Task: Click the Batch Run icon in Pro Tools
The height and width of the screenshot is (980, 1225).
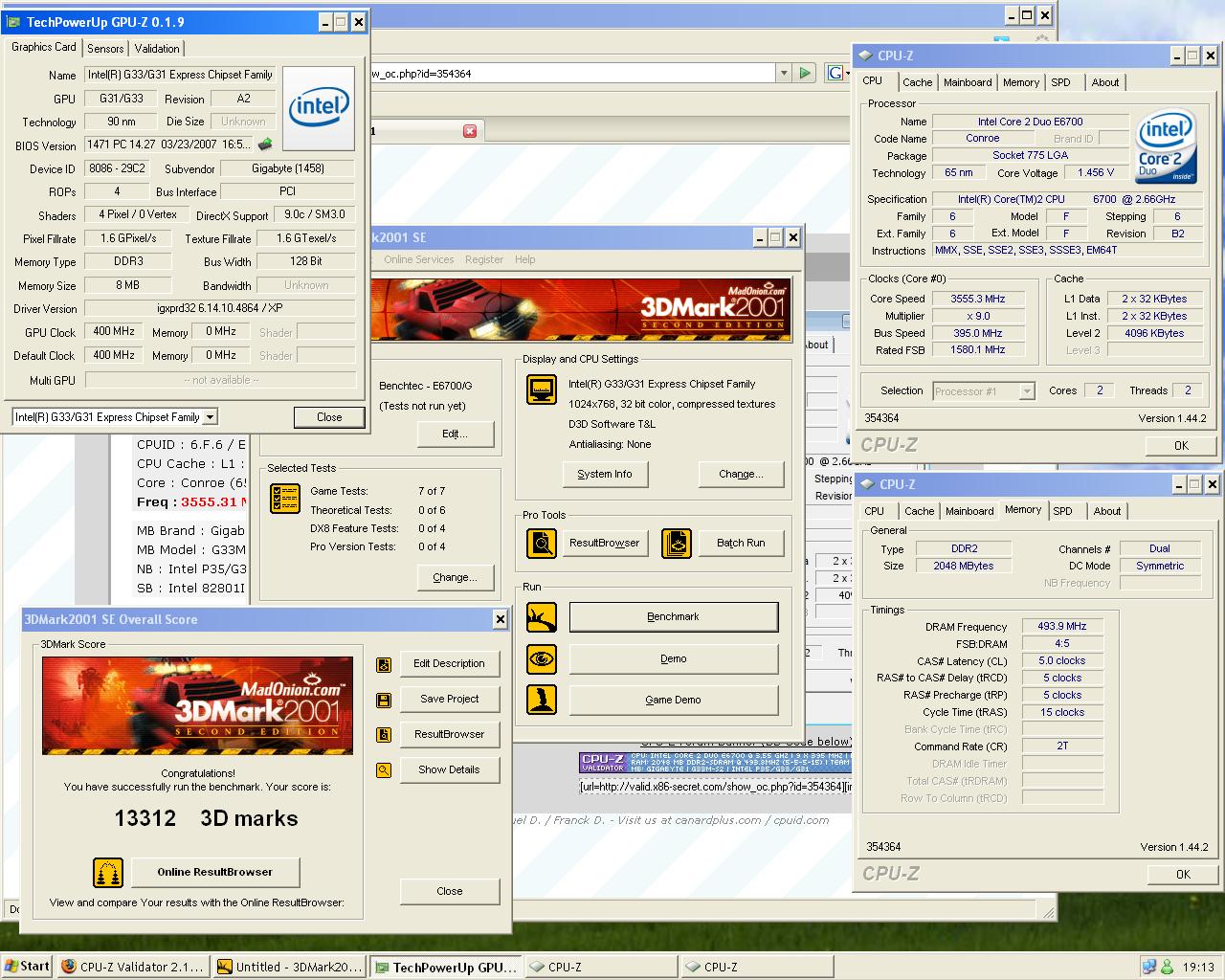Action: [677, 544]
